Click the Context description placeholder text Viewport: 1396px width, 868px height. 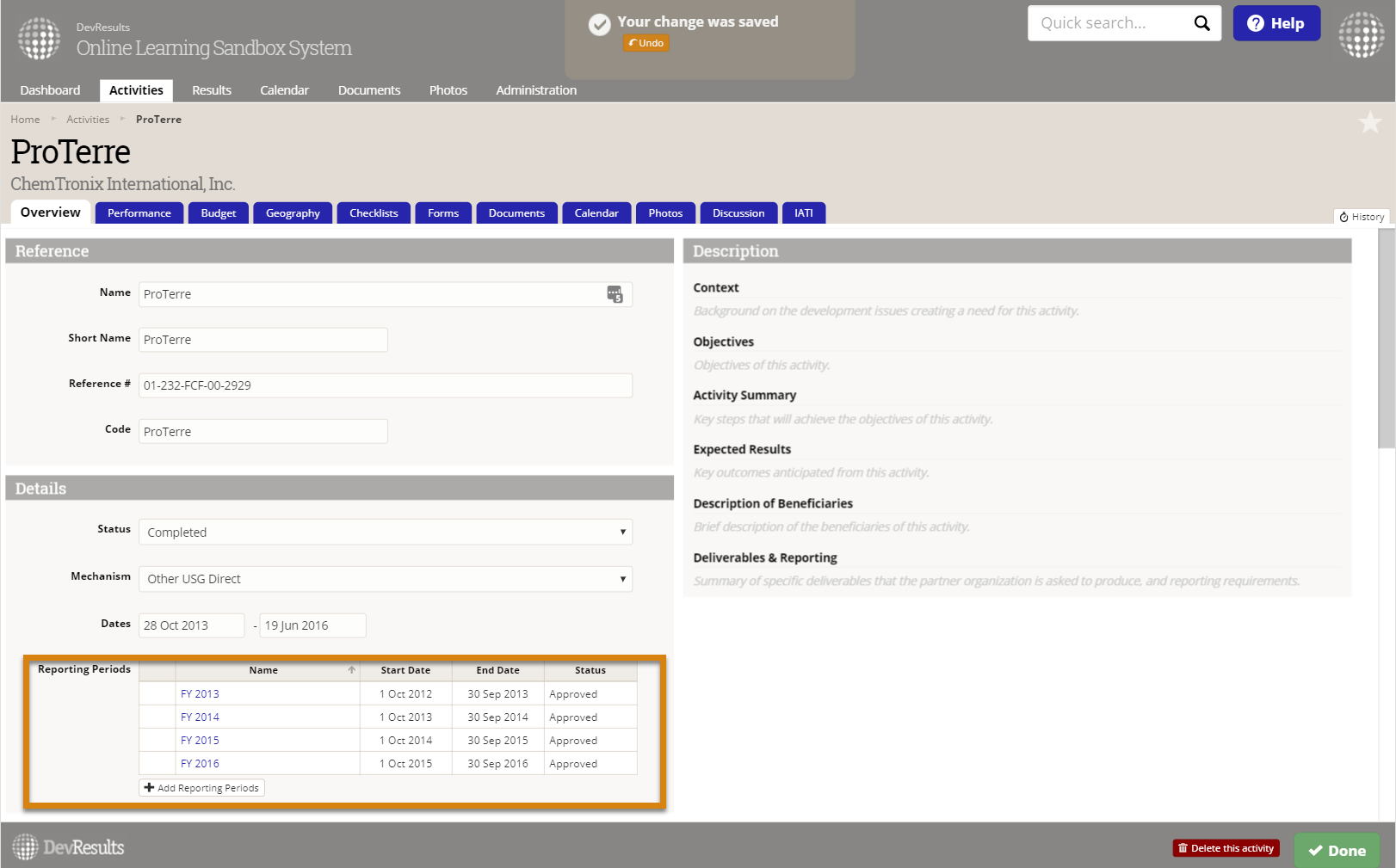click(x=886, y=311)
